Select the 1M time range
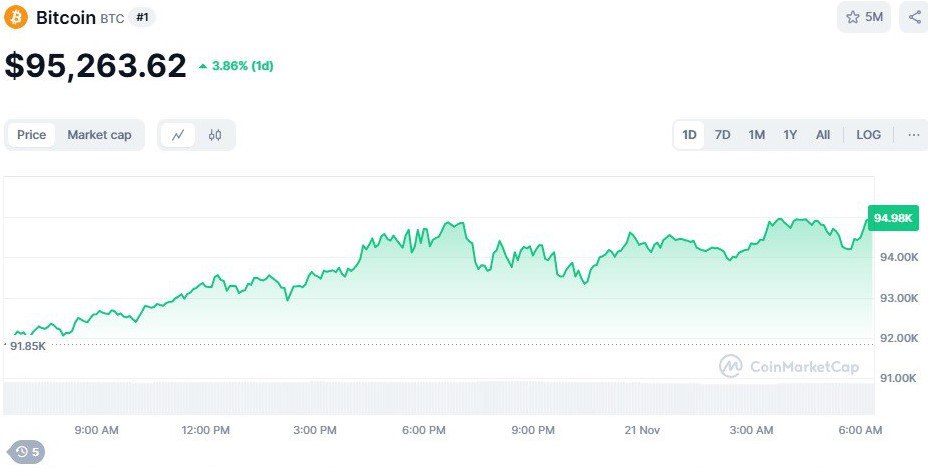Screen dimensions: 928x469 coord(756,135)
